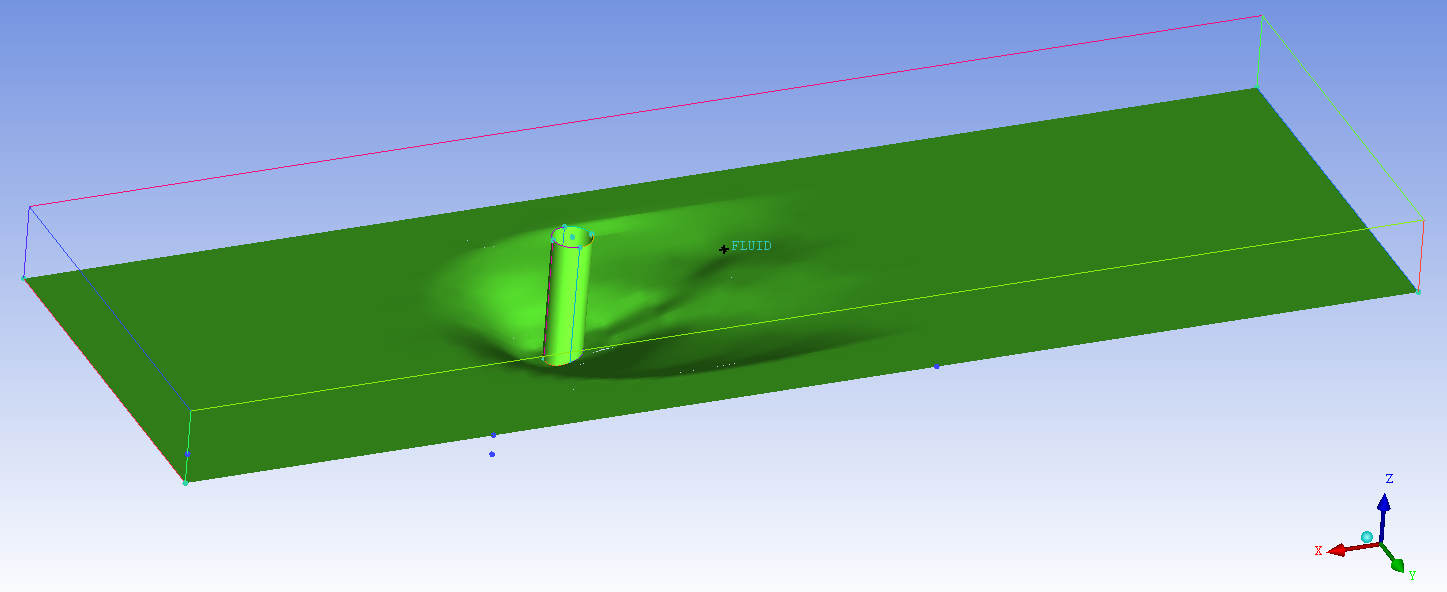Pick the circular top cap of the cylinder

click(572, 237)
